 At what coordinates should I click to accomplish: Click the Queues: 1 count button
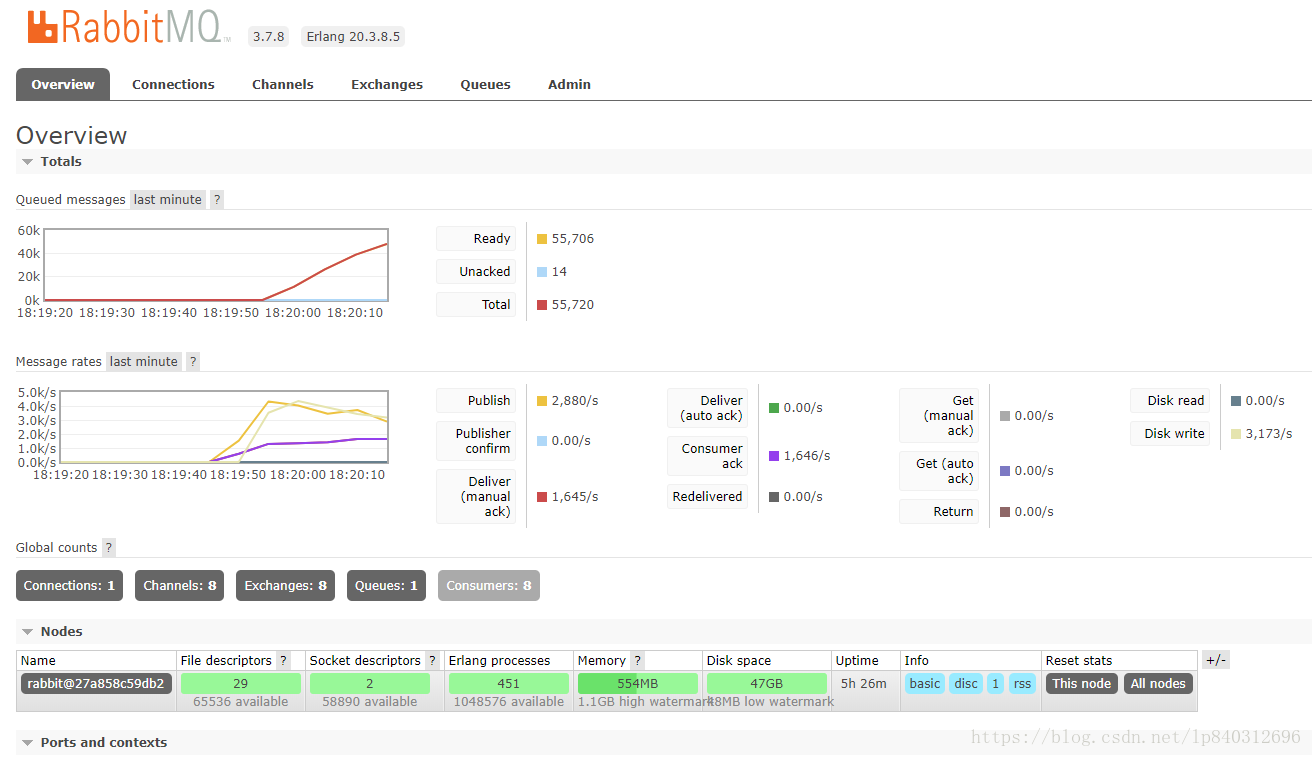(x=386, y=585)
